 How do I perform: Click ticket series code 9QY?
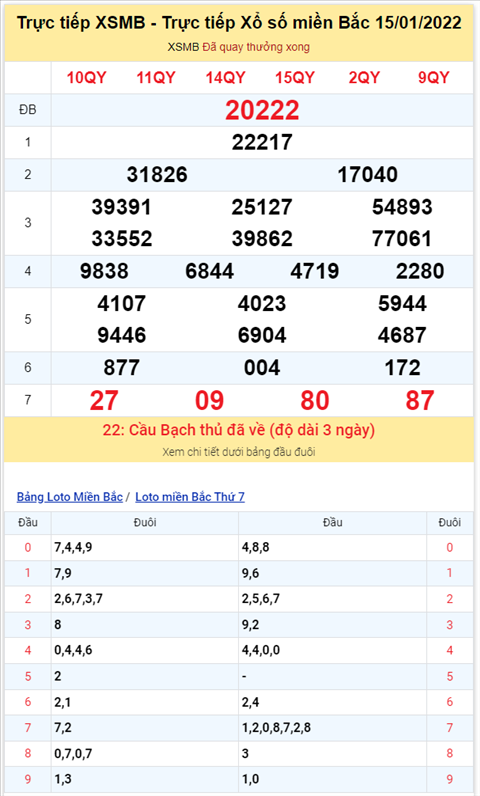tap(434, 78)
